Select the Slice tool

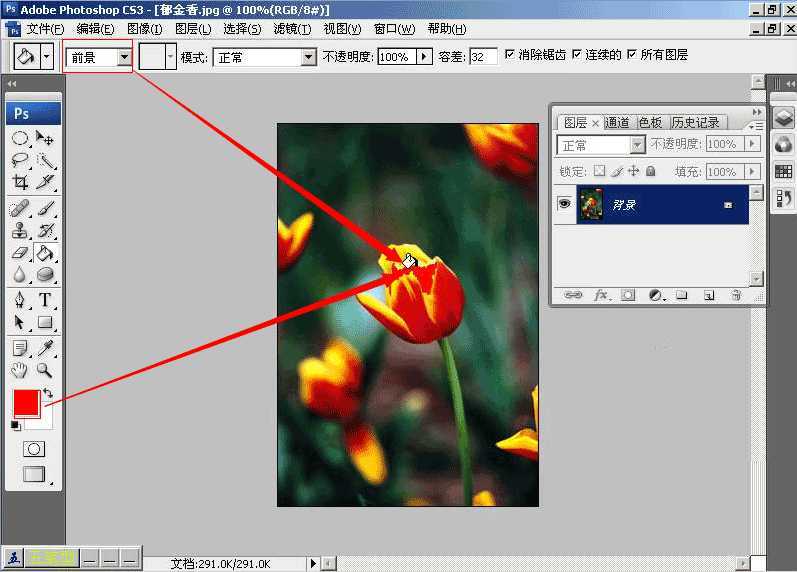(x=45, y=182)
